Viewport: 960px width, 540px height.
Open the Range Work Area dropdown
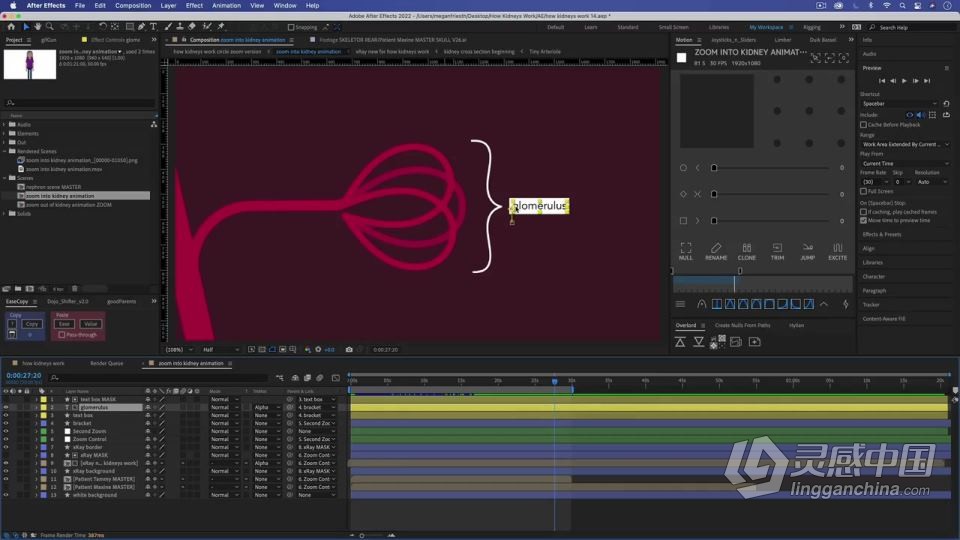point(905,144)
